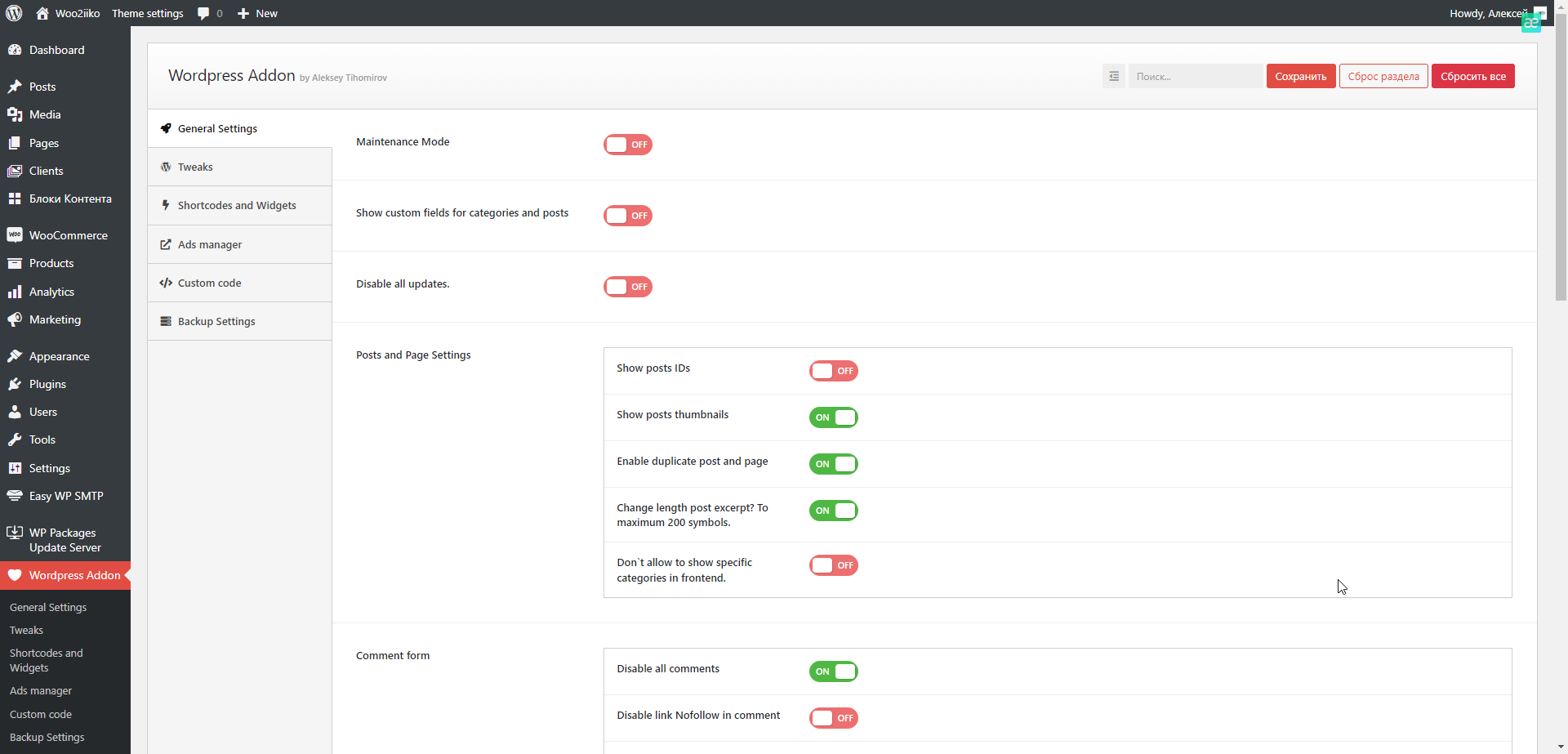Toggle Maintenance Mode switch

pyautogui.click(x=628, y=145)
